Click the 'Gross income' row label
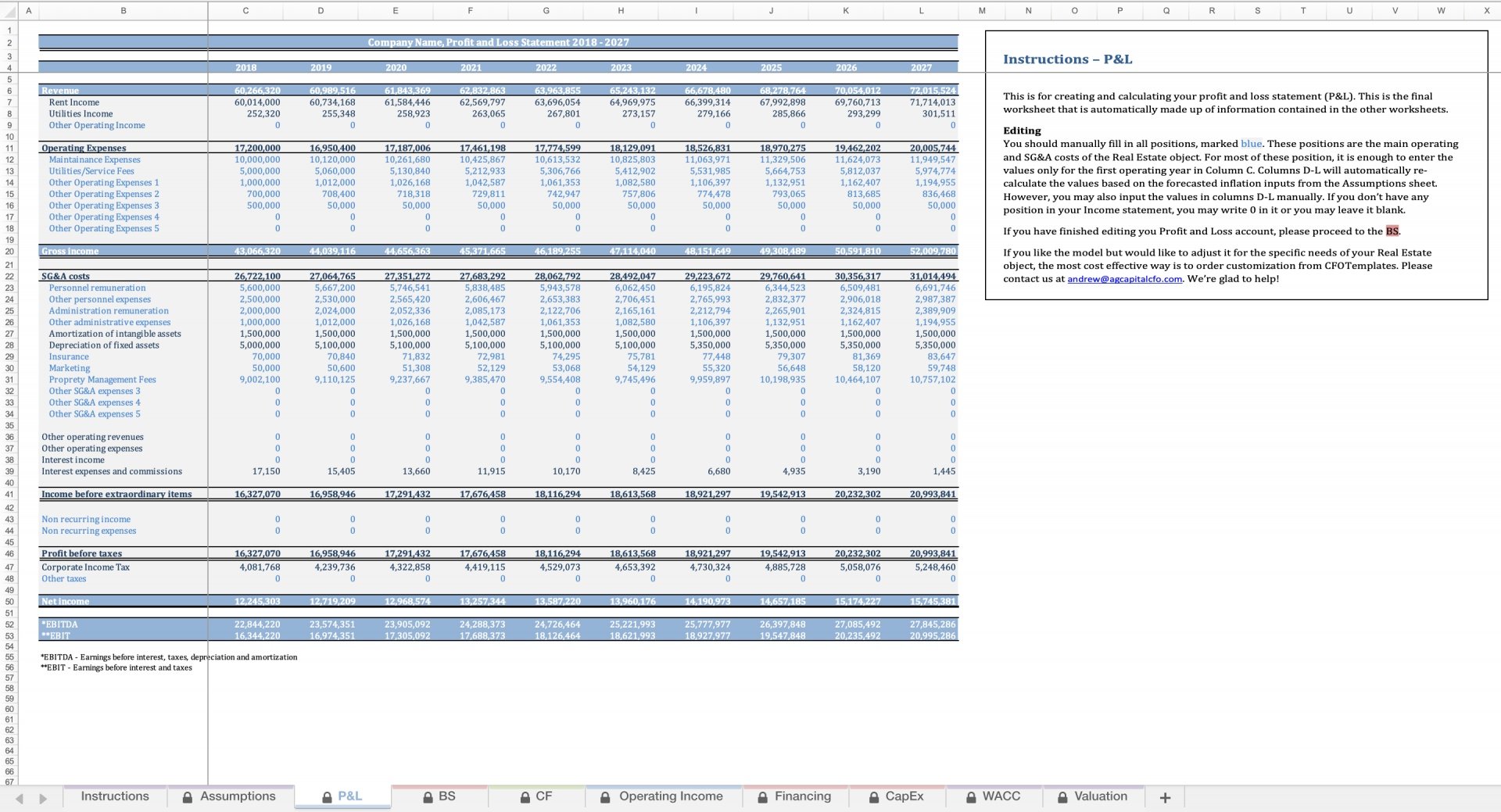Viewport: 1501px width, 812px height. [70, 251]
